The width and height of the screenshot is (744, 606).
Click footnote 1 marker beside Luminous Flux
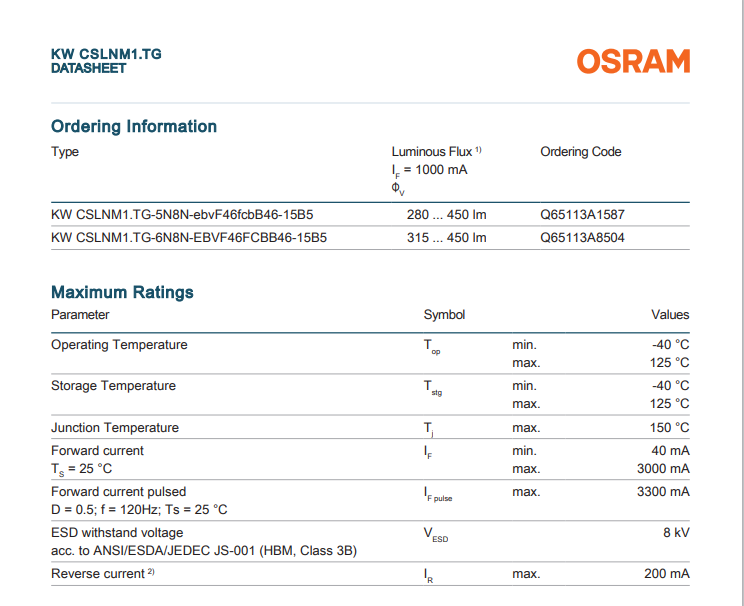(x=479, y=150)
